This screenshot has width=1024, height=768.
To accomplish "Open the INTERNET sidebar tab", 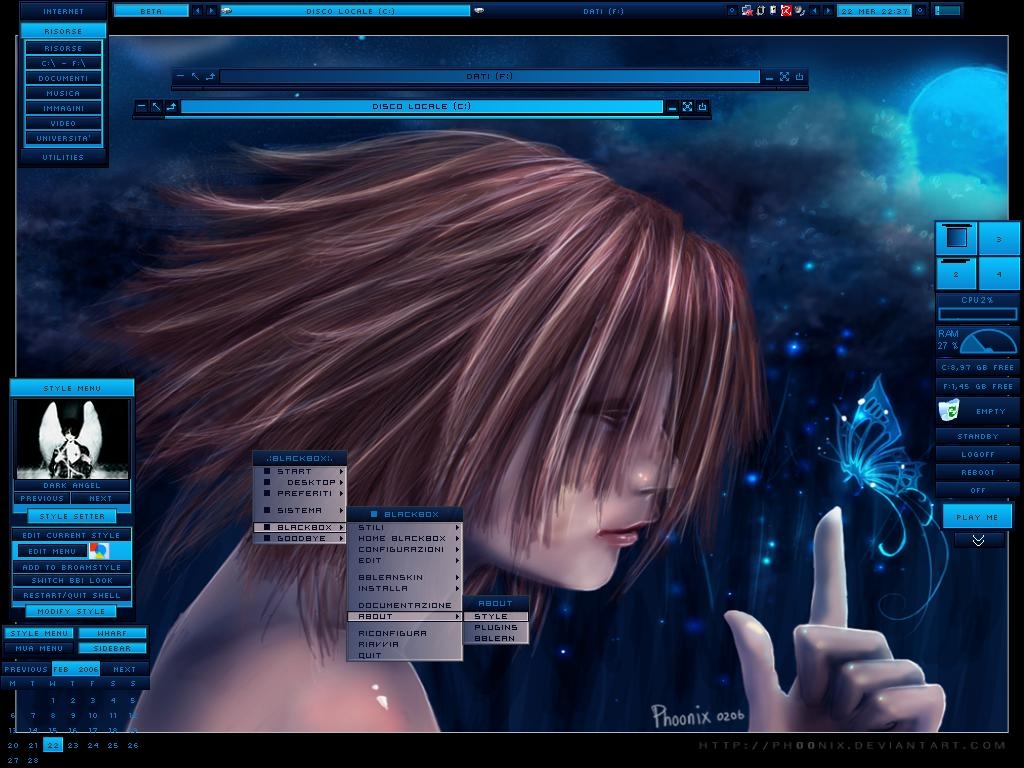I will click(x=63, y=11).
